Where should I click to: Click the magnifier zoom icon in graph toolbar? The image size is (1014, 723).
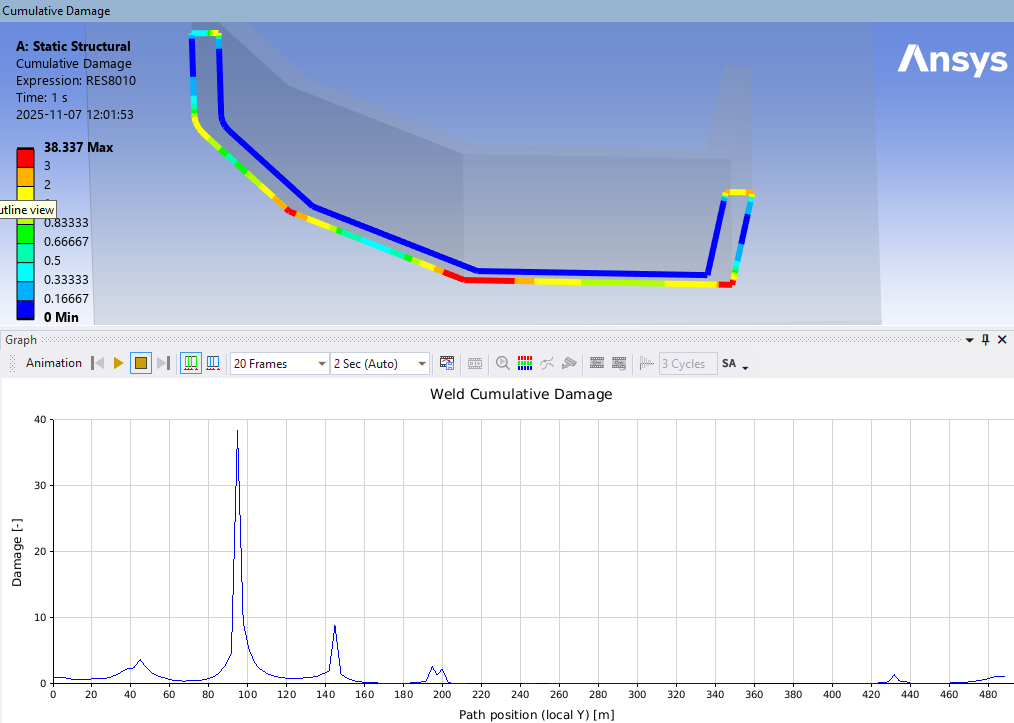(x=502, y=364)
